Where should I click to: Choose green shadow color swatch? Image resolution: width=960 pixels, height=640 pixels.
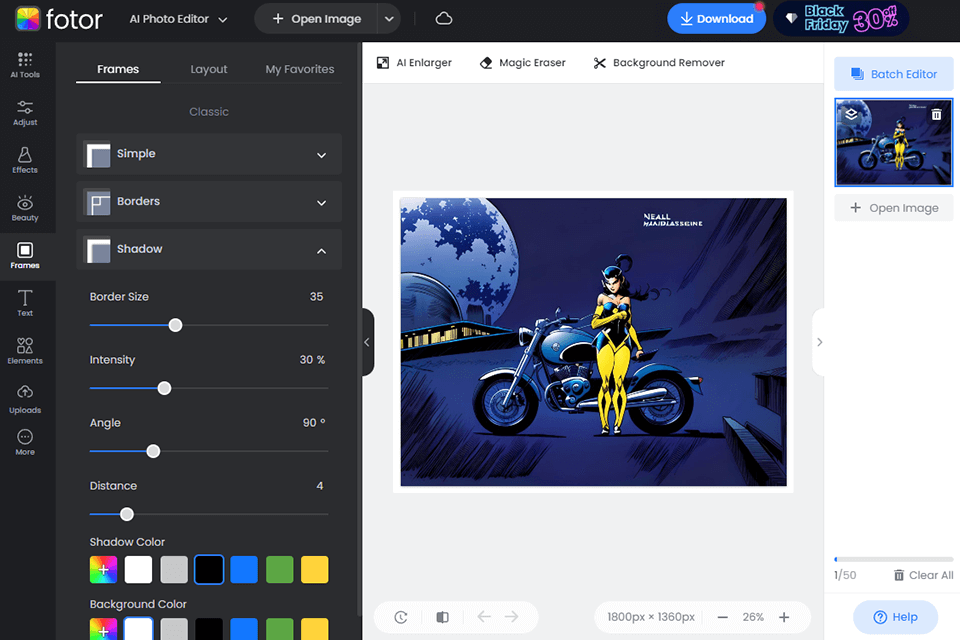(280, 570)
